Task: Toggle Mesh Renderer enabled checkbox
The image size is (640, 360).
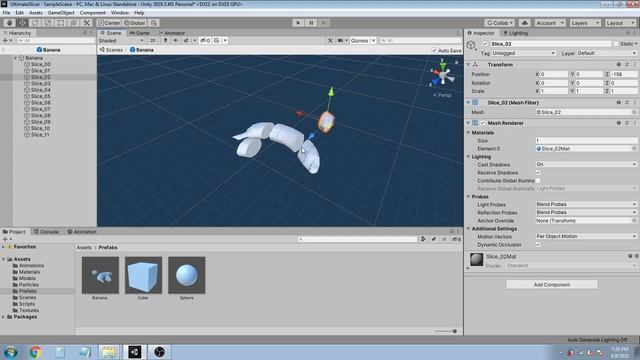Action: click(483, 123)
